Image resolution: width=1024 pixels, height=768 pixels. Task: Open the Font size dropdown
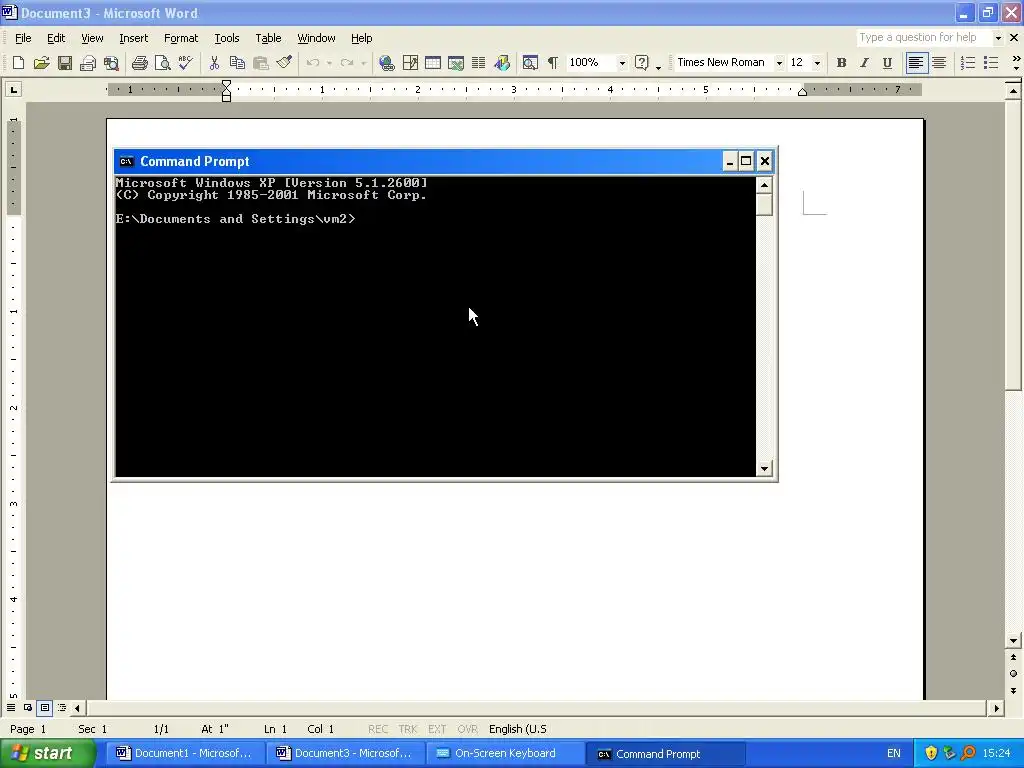(x=817, y=63)
